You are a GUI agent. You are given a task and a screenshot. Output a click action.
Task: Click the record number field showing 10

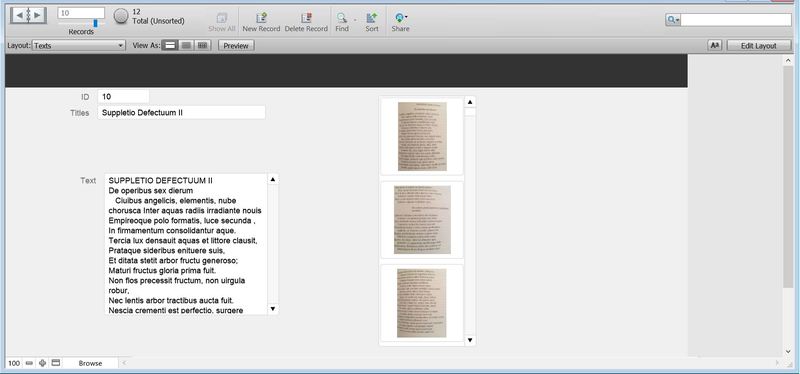(81, 13)
